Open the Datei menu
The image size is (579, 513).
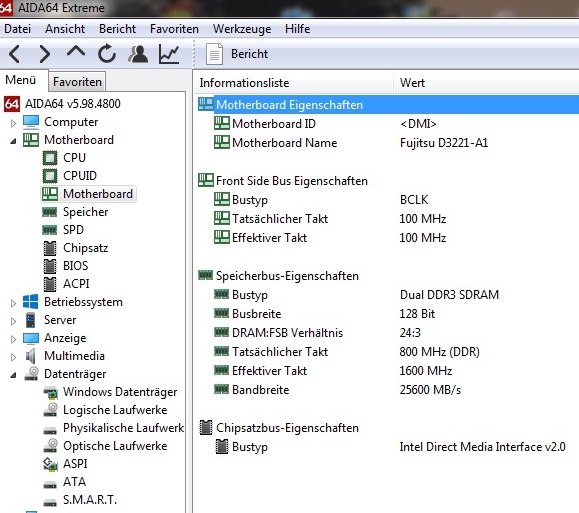[x=17, y=29]
